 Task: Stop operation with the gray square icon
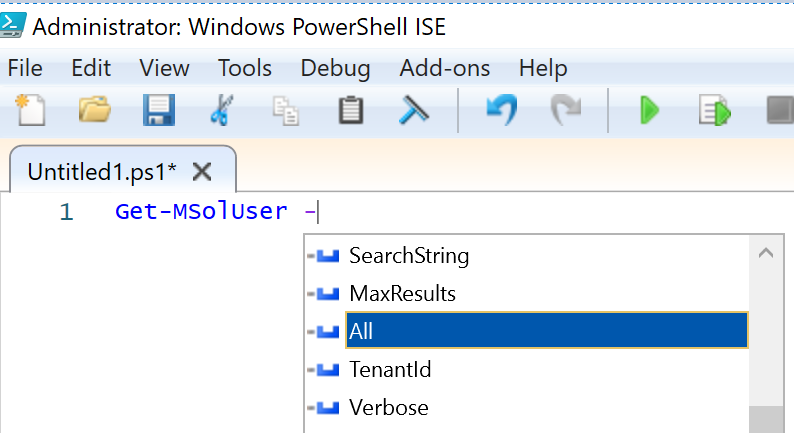[x=780, y=110]
